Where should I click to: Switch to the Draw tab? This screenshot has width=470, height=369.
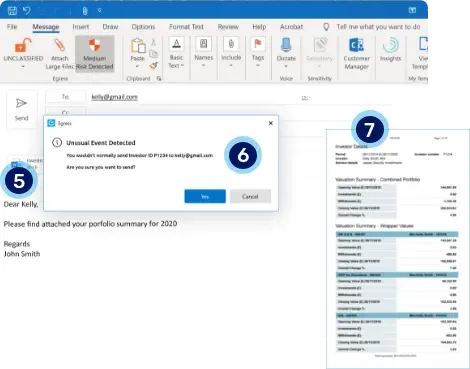110,27
